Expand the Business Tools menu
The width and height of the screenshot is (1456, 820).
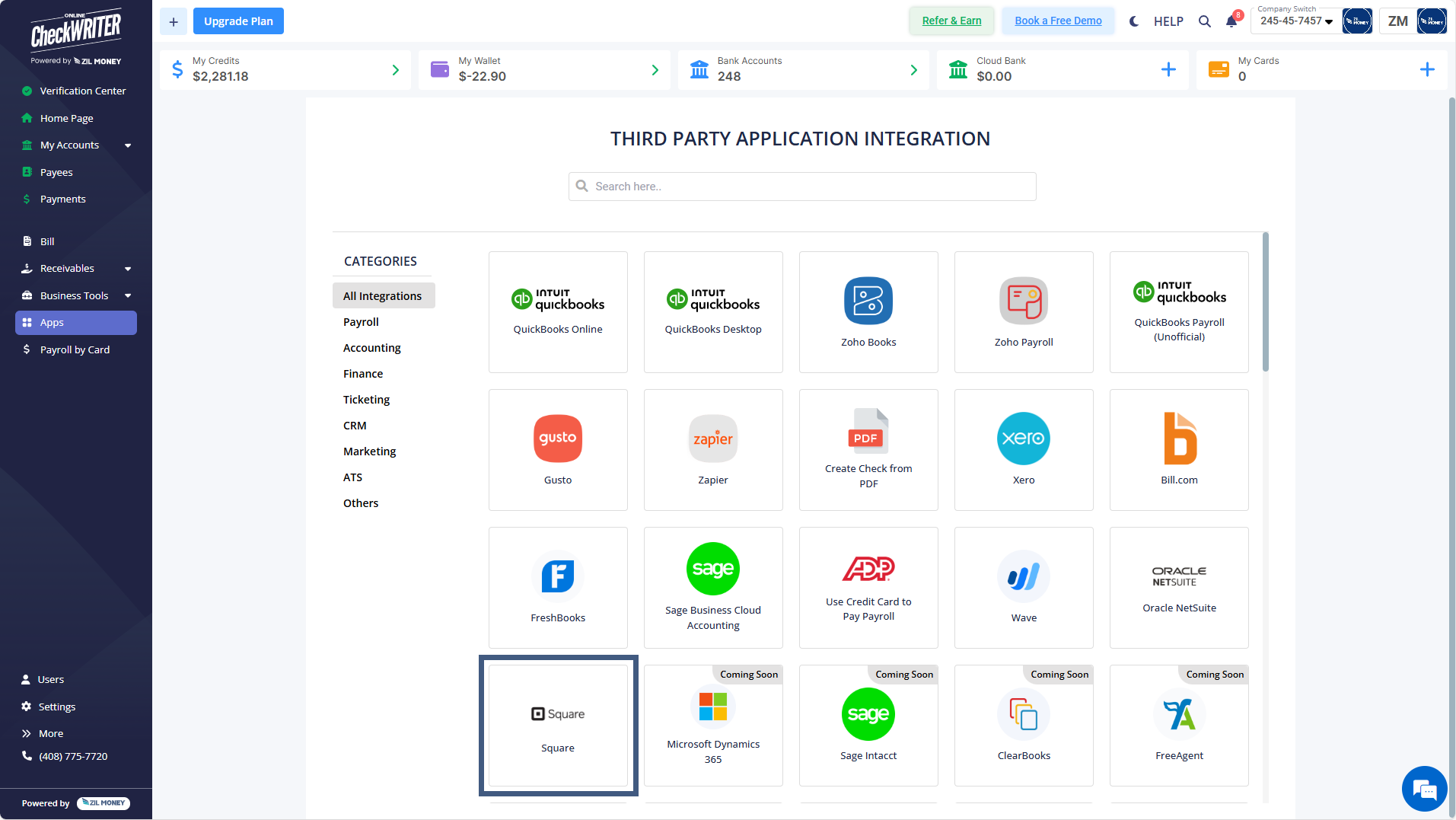pyautogui.click(x=75, y=295)
